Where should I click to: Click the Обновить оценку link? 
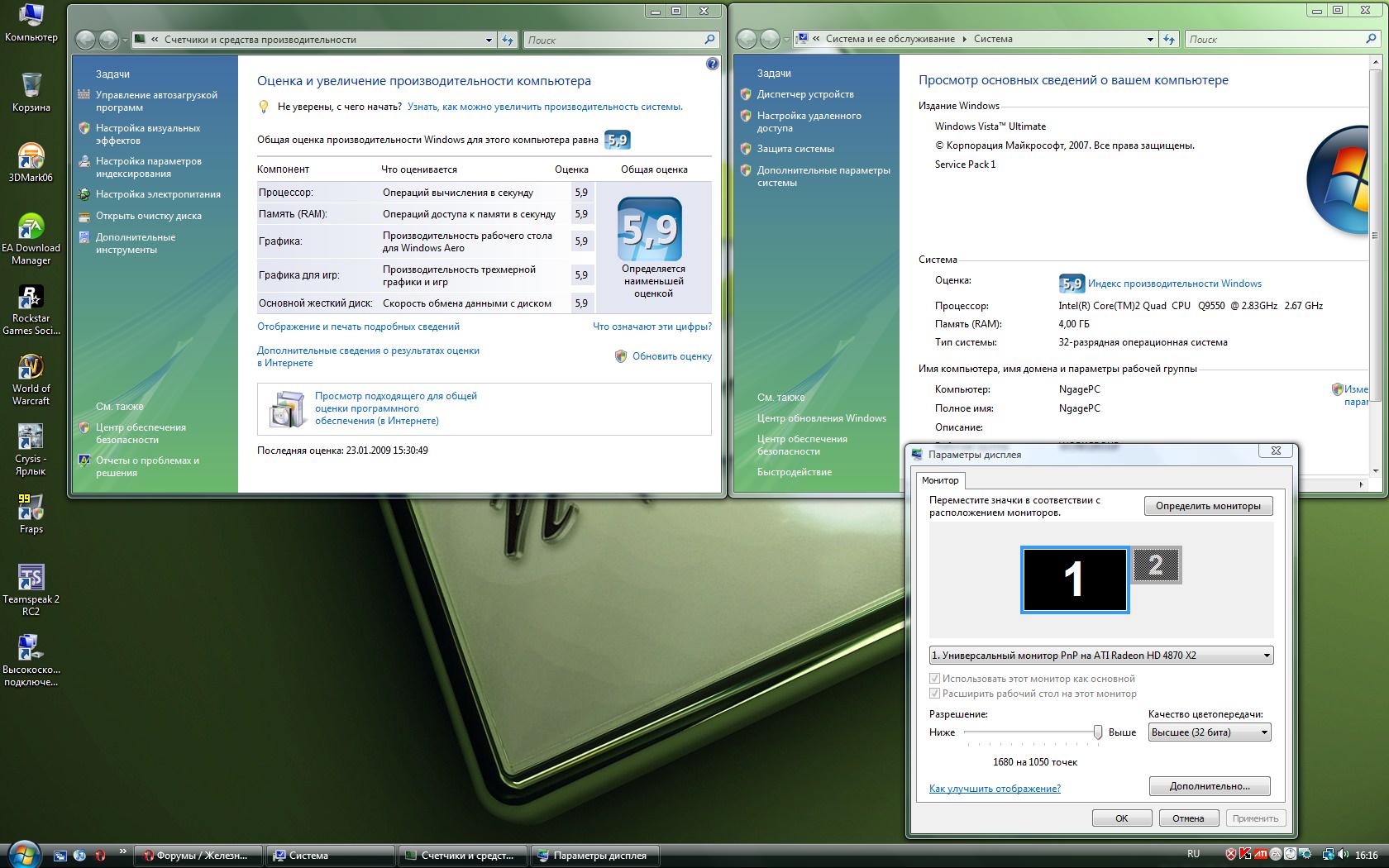click(672, 356)
